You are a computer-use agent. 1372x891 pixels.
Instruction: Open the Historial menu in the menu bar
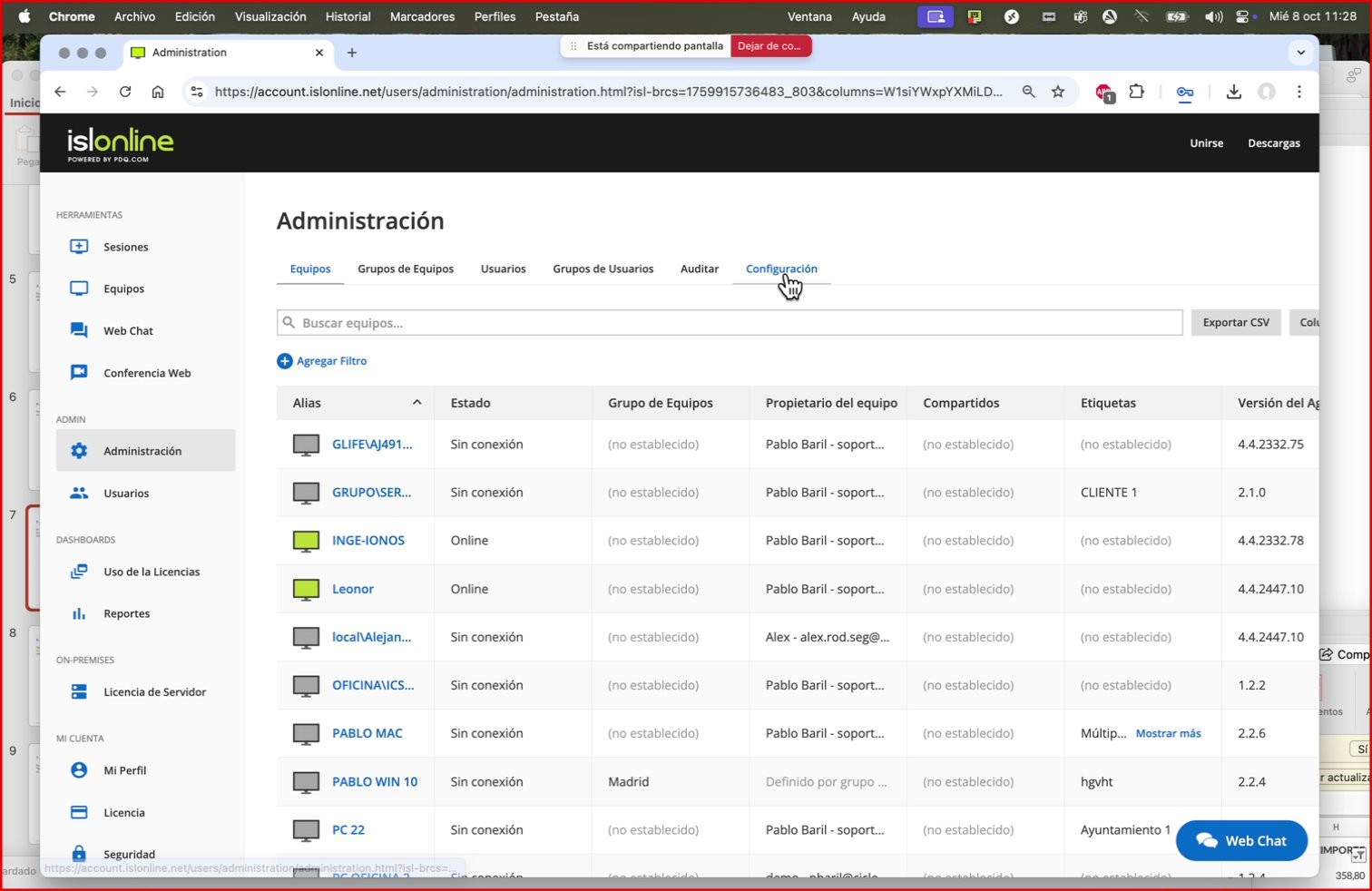click(x=348, y=16)
